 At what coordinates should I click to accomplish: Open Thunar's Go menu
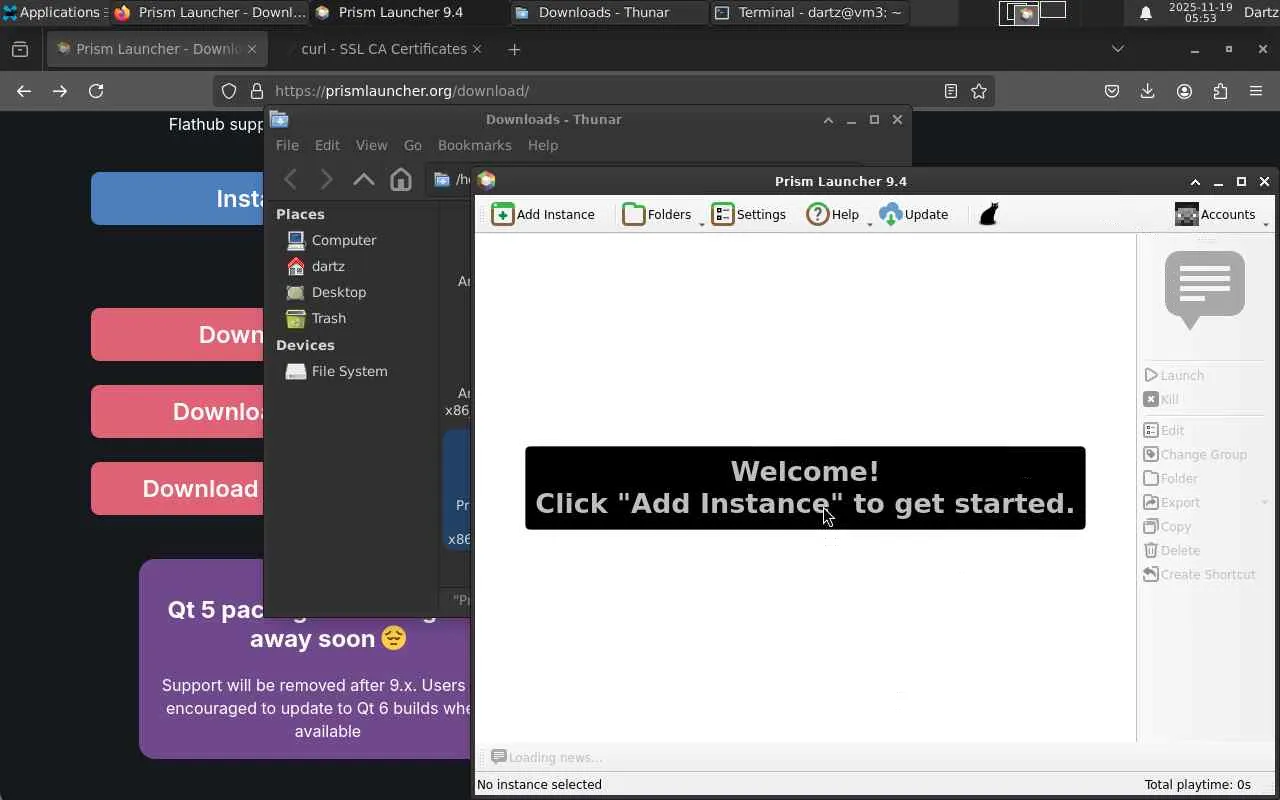(x=412, y=145)
